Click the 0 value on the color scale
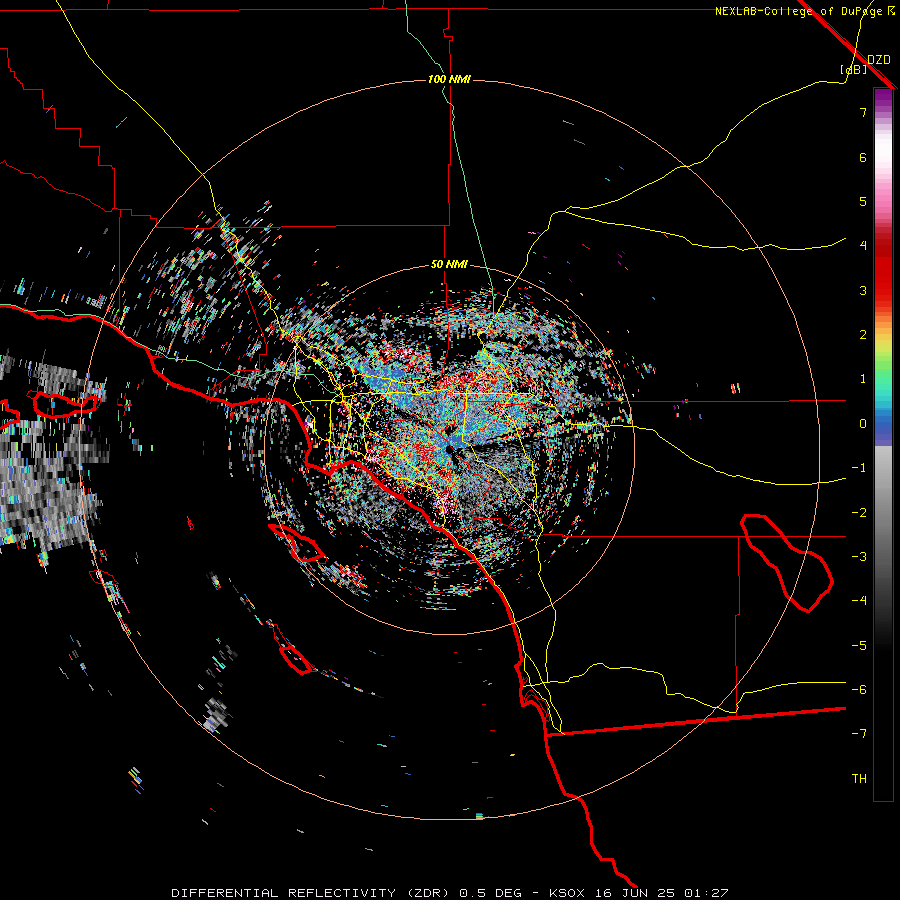This screenshot has width=900, height=900. point(863,424)
